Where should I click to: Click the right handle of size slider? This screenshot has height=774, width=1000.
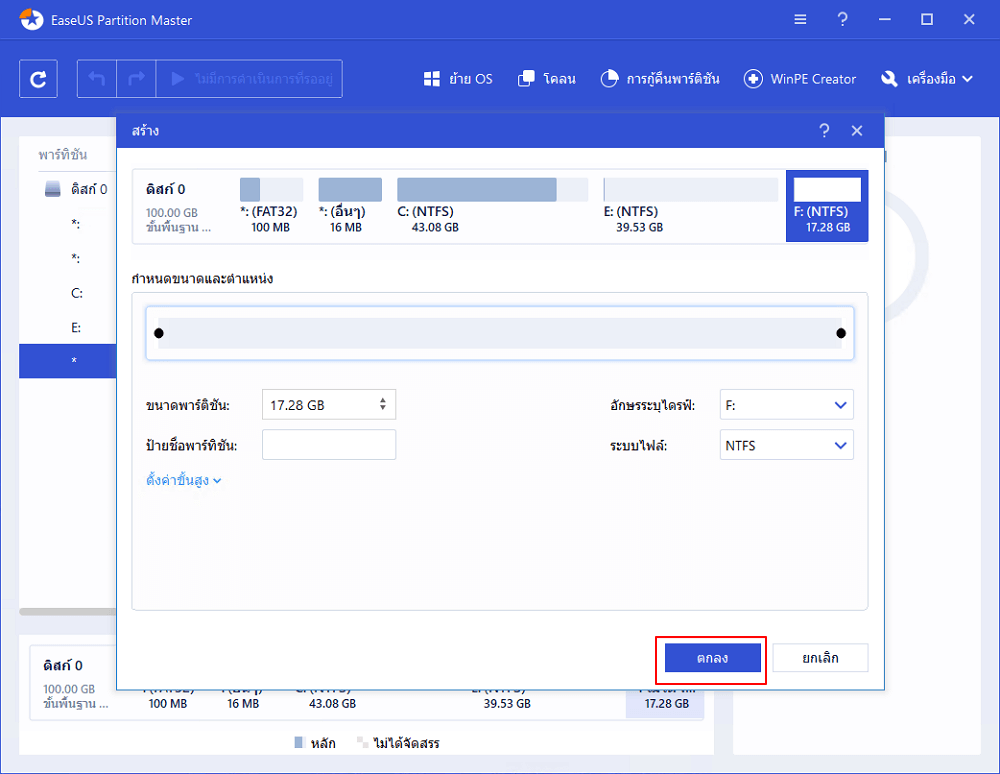point(841,333)
